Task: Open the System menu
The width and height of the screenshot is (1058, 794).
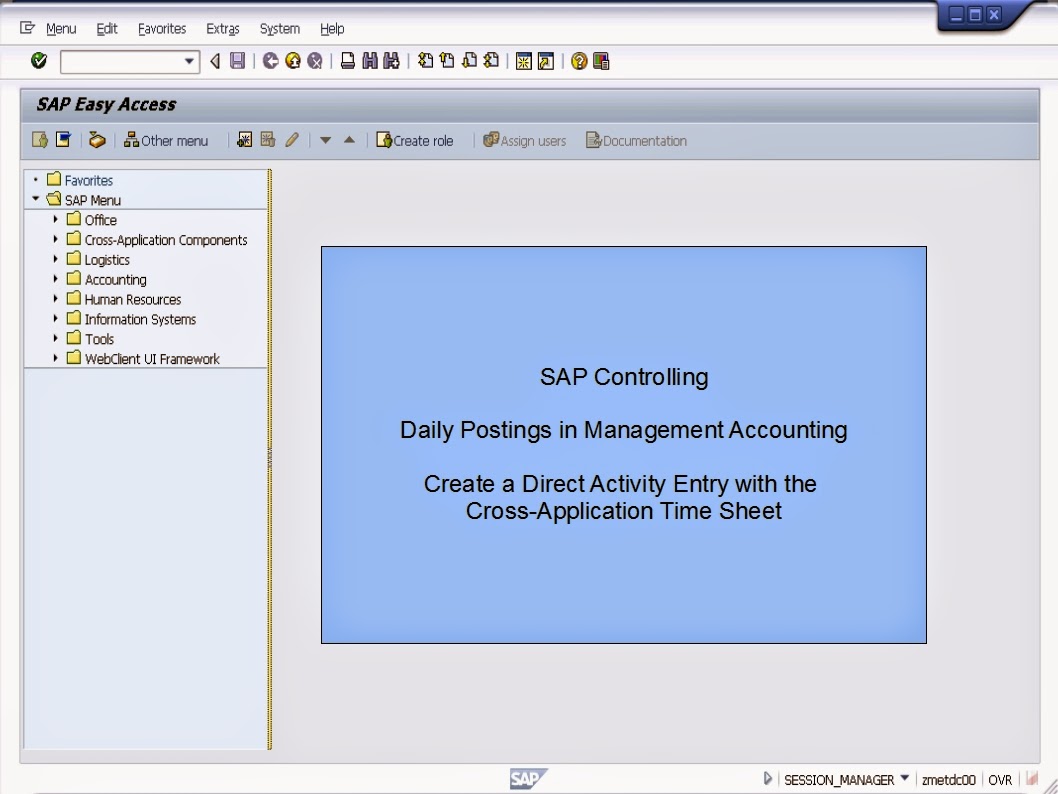Action: point(279,28)
